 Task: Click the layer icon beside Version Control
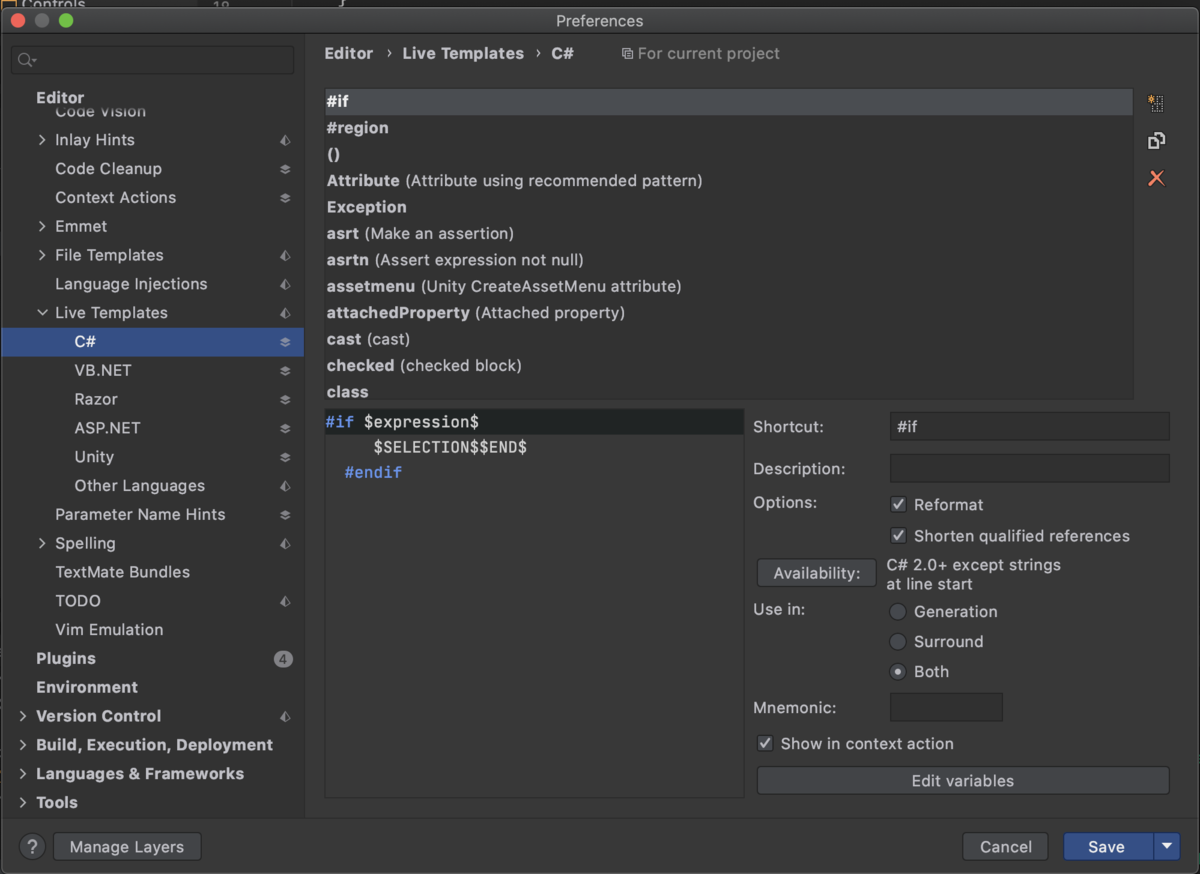[x=285, y=716]
